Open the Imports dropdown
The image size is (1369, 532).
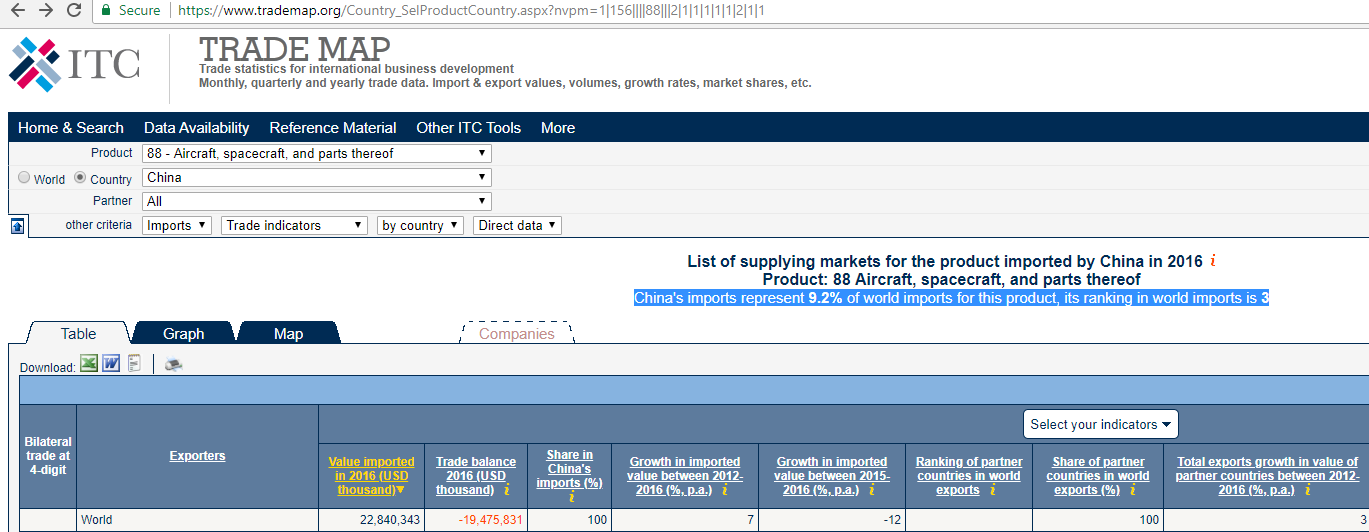(177, 225)
